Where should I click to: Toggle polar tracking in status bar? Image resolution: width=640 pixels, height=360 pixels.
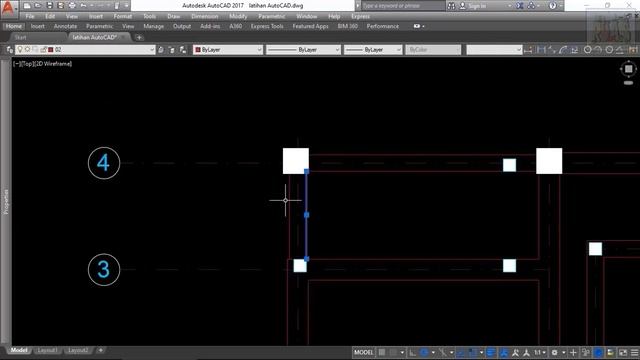pyautogui.click(x=424, y=352)
